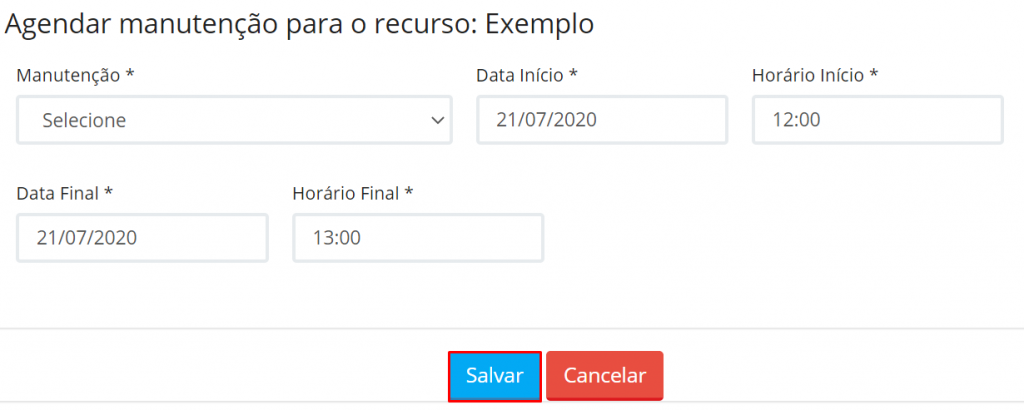Click the red Cancelar button
The image size is (1024, 410).
(605, 376)
